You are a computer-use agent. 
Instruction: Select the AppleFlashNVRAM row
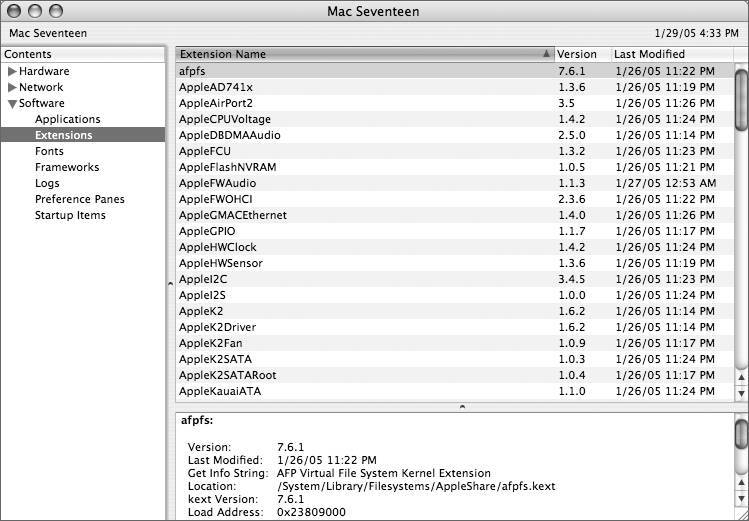pyautogui.click(x=454, y=167)
